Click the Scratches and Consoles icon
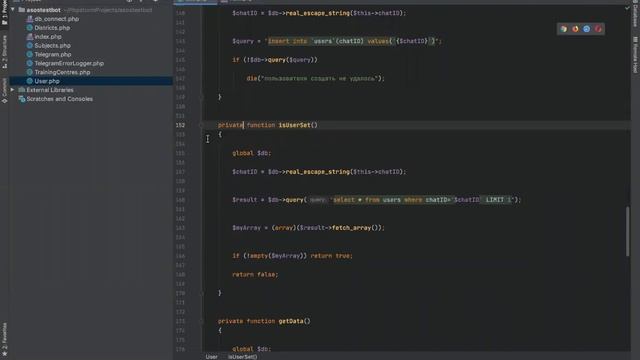Screen dimensions: 640x360 tap(22, 99)
